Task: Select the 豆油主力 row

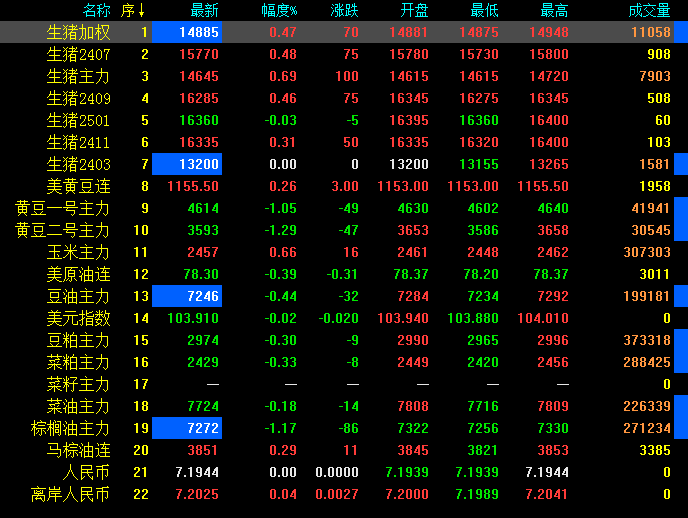Action: [78, 296]
